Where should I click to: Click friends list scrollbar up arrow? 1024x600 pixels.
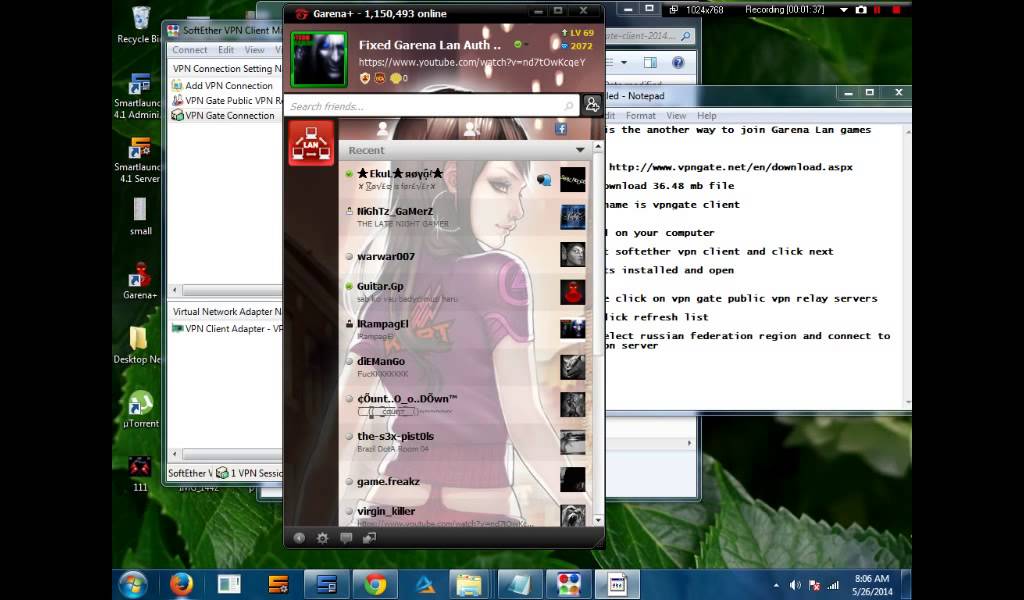click(598, 148)
